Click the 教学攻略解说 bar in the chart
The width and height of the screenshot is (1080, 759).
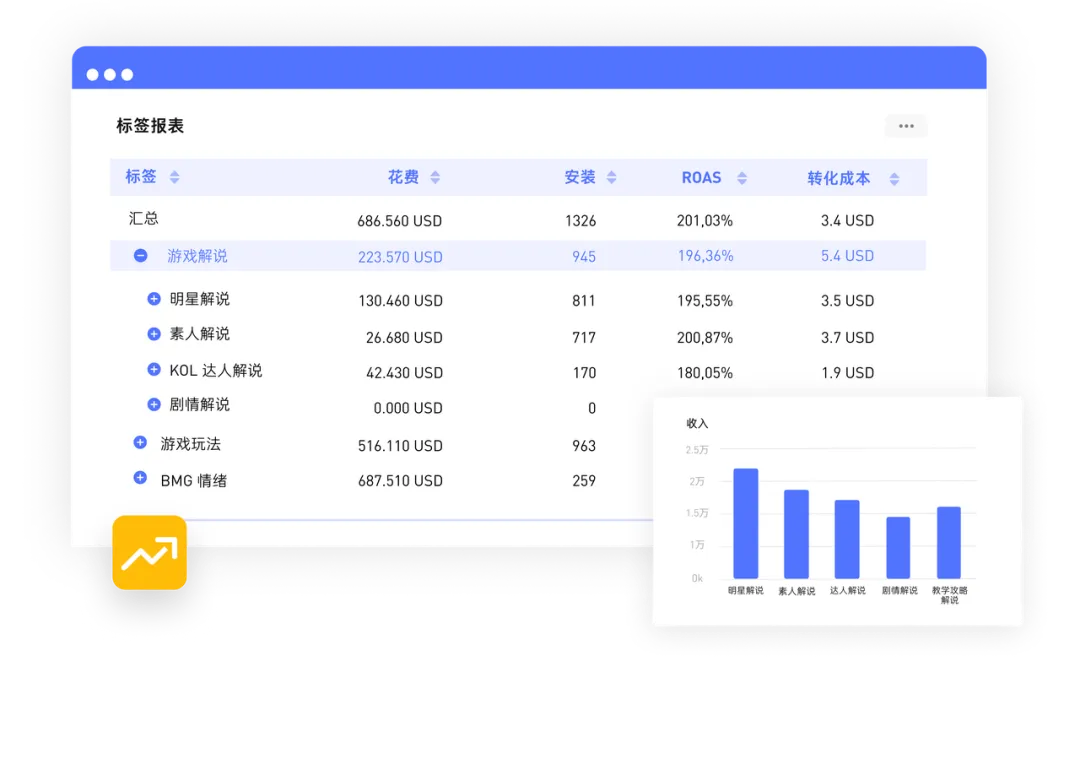[949, 543]
